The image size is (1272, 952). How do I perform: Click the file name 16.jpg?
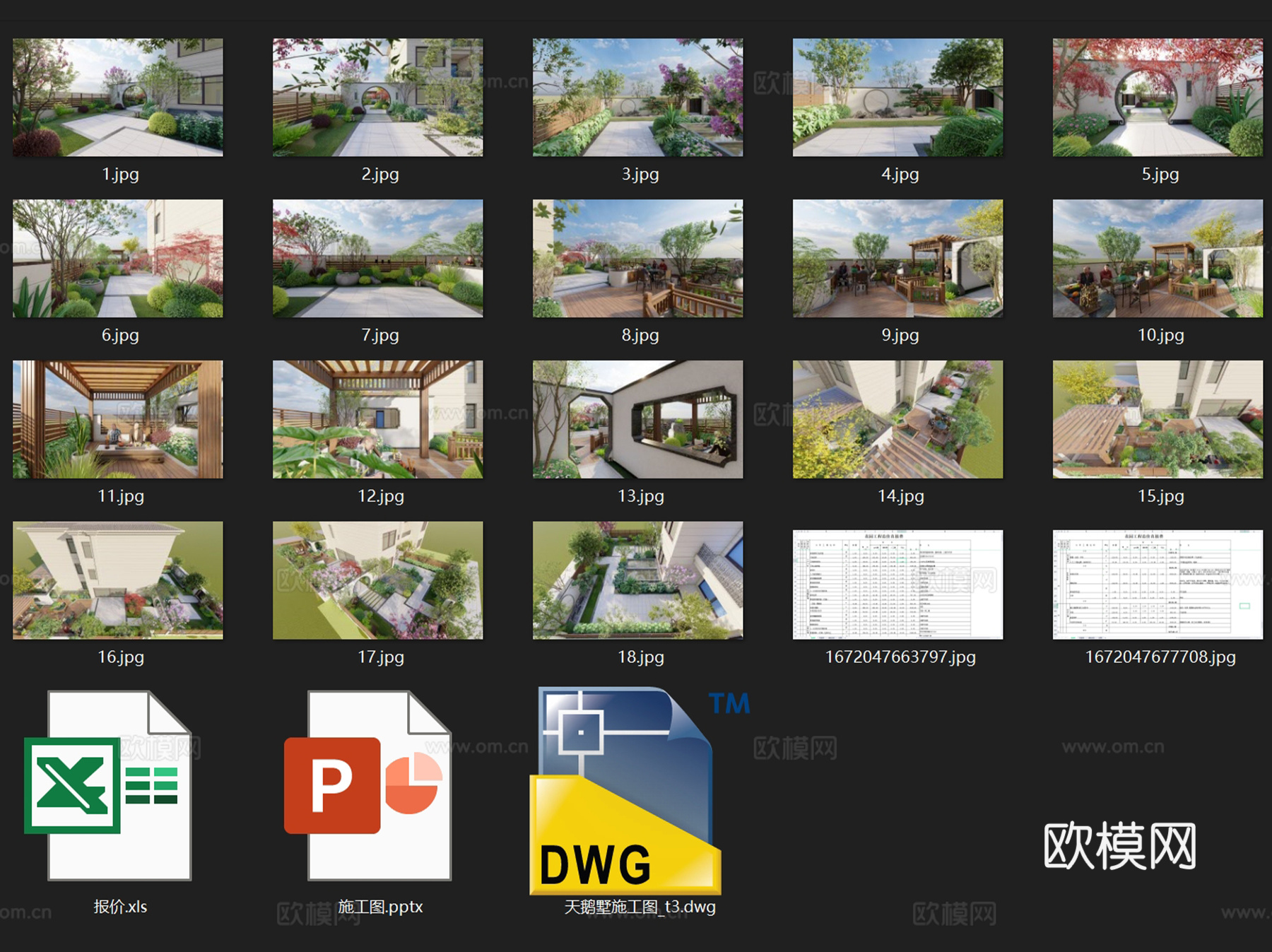coord(121,657)
